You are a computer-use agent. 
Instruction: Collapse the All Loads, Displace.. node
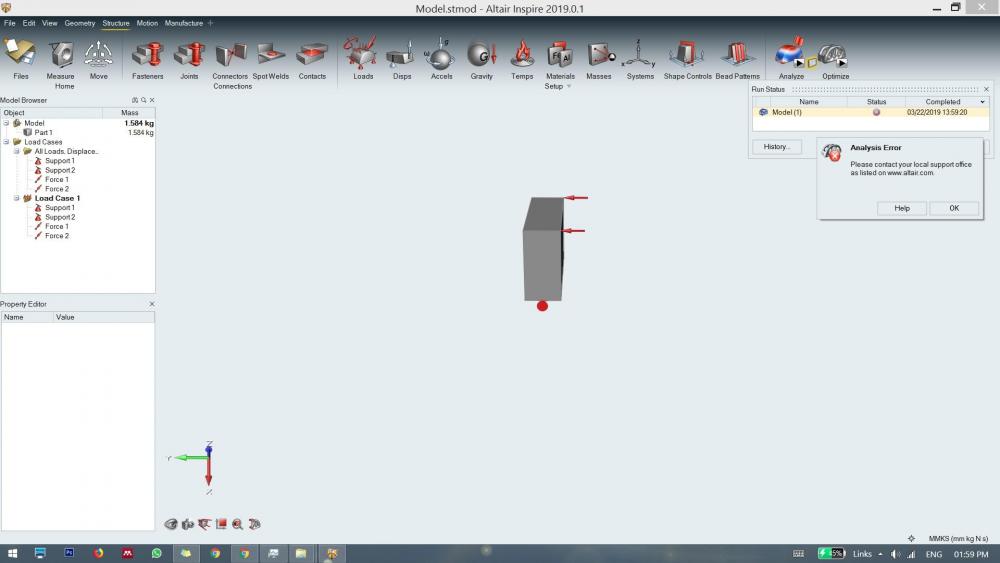(x=17, y=151)
